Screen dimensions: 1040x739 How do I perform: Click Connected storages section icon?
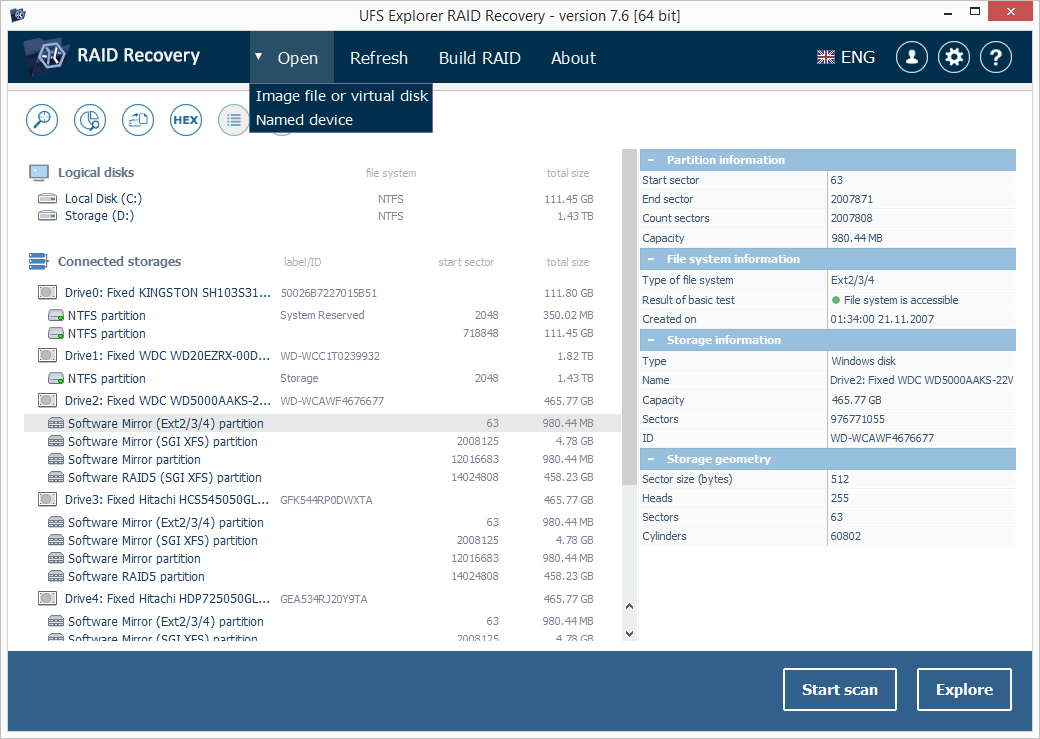(x=38, y=261)
